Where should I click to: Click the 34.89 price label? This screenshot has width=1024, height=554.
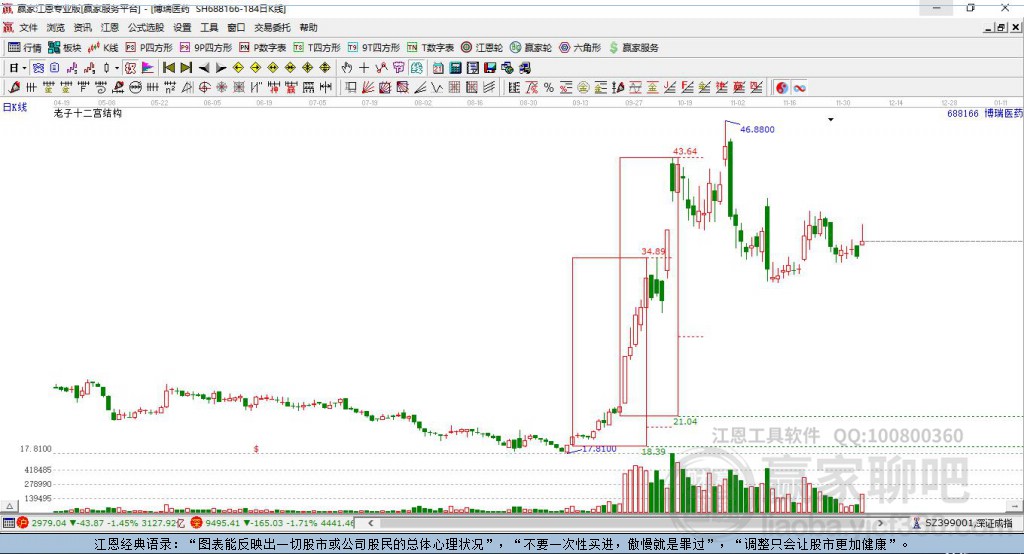653,251
